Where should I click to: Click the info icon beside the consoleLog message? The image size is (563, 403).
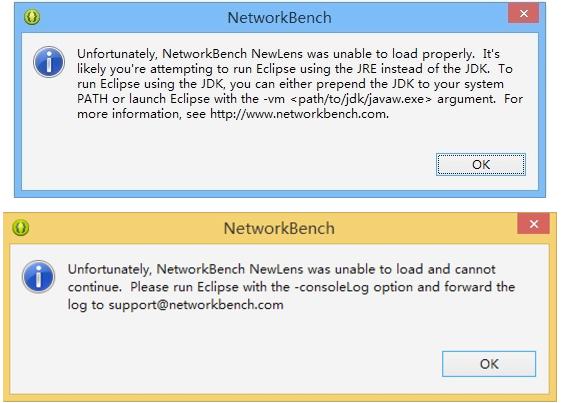tap(38, 277)
